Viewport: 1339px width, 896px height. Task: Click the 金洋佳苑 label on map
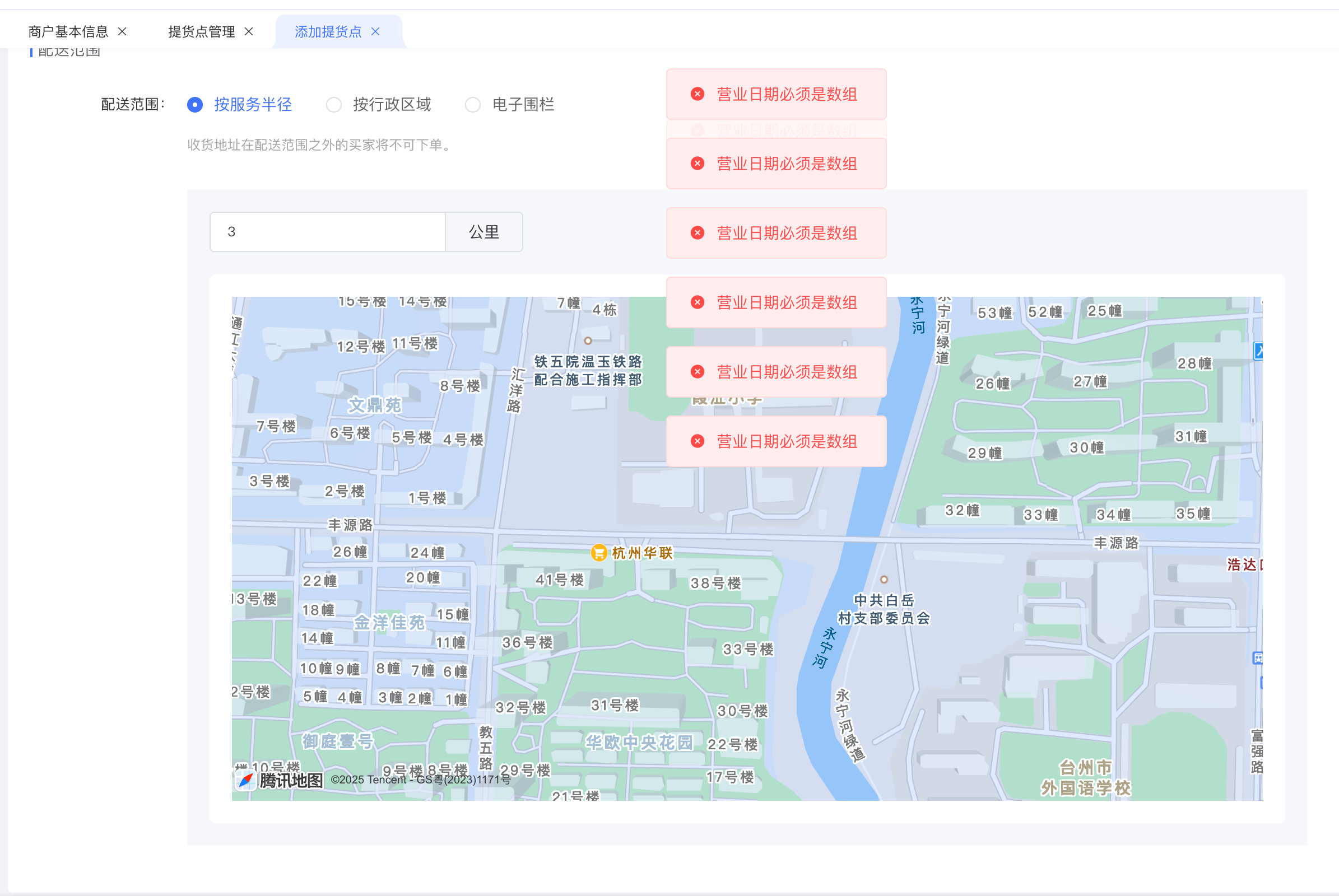coord(389,622)
